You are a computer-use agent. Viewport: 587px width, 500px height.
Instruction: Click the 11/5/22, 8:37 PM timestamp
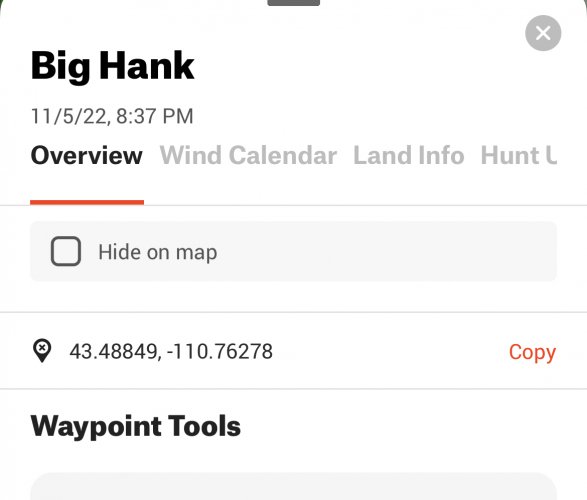pyautogui.click(x=112, y=116)
